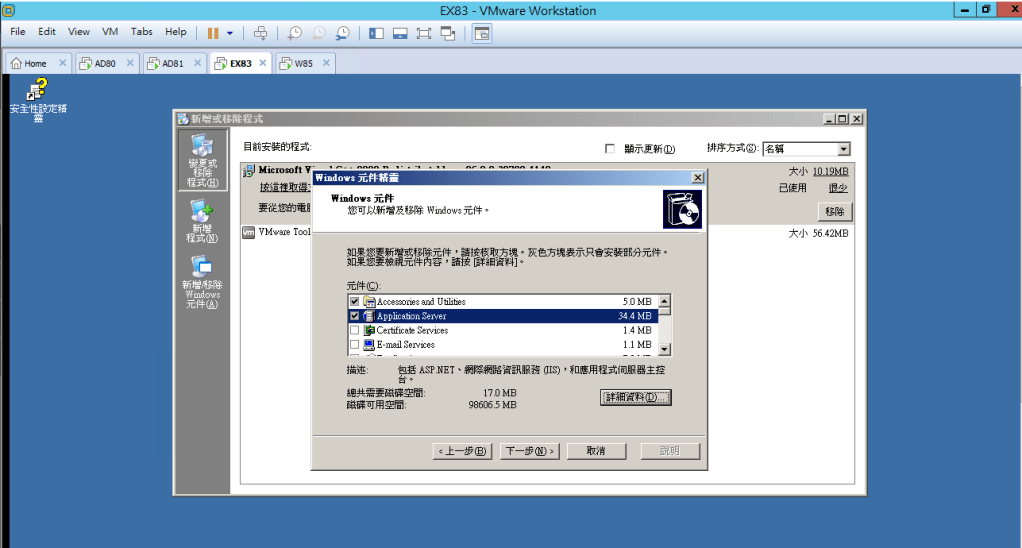Open the VM menu
This screenshot has height=548, width=1022.
tap(110, 32)
